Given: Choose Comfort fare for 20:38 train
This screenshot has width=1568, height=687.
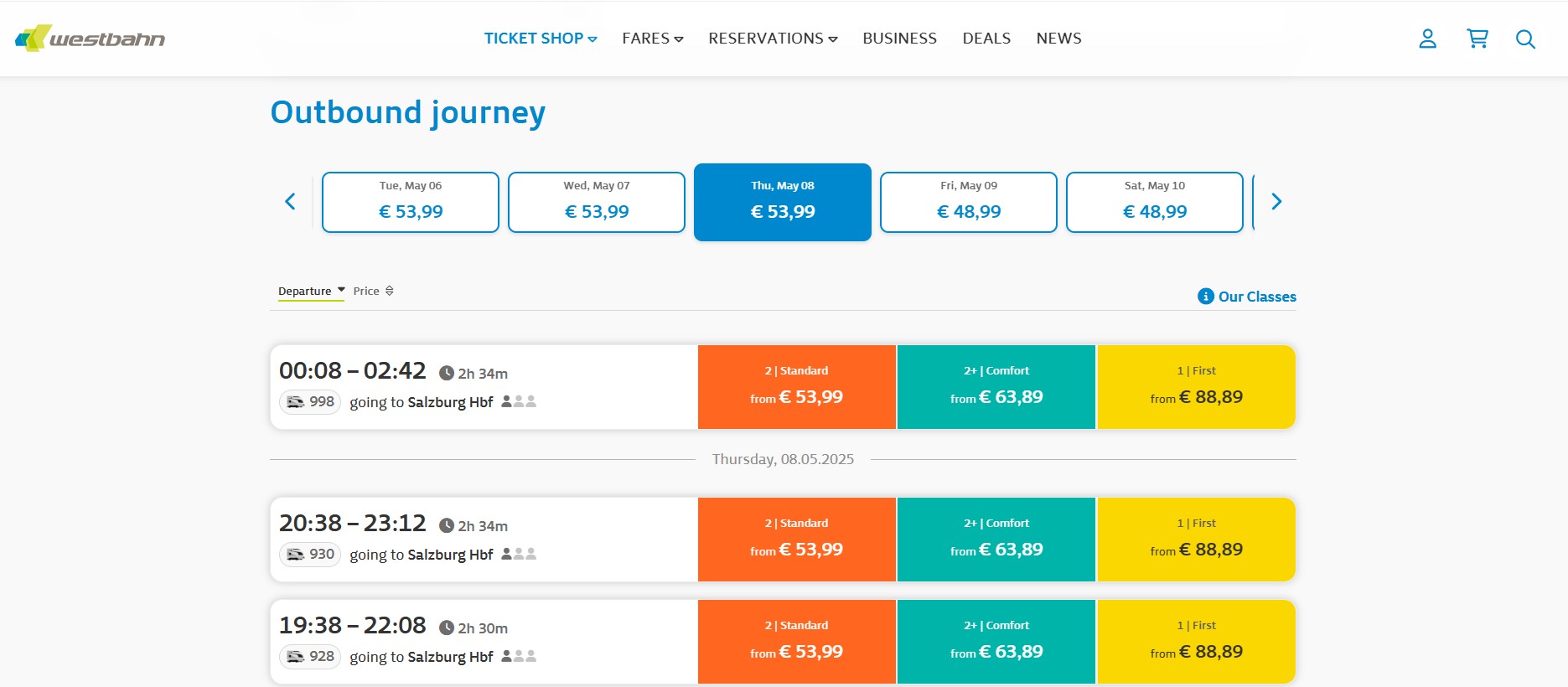Looking at the screenshot, I should 996,540.
